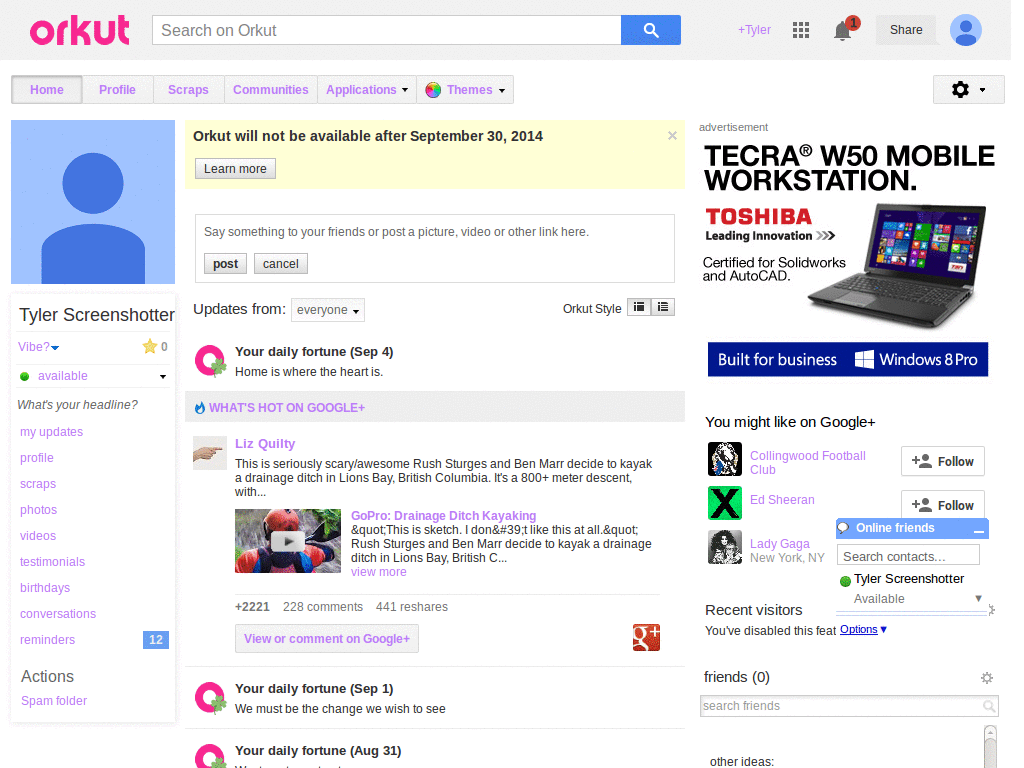
Task: Click the post button
Action: point(225,264)
